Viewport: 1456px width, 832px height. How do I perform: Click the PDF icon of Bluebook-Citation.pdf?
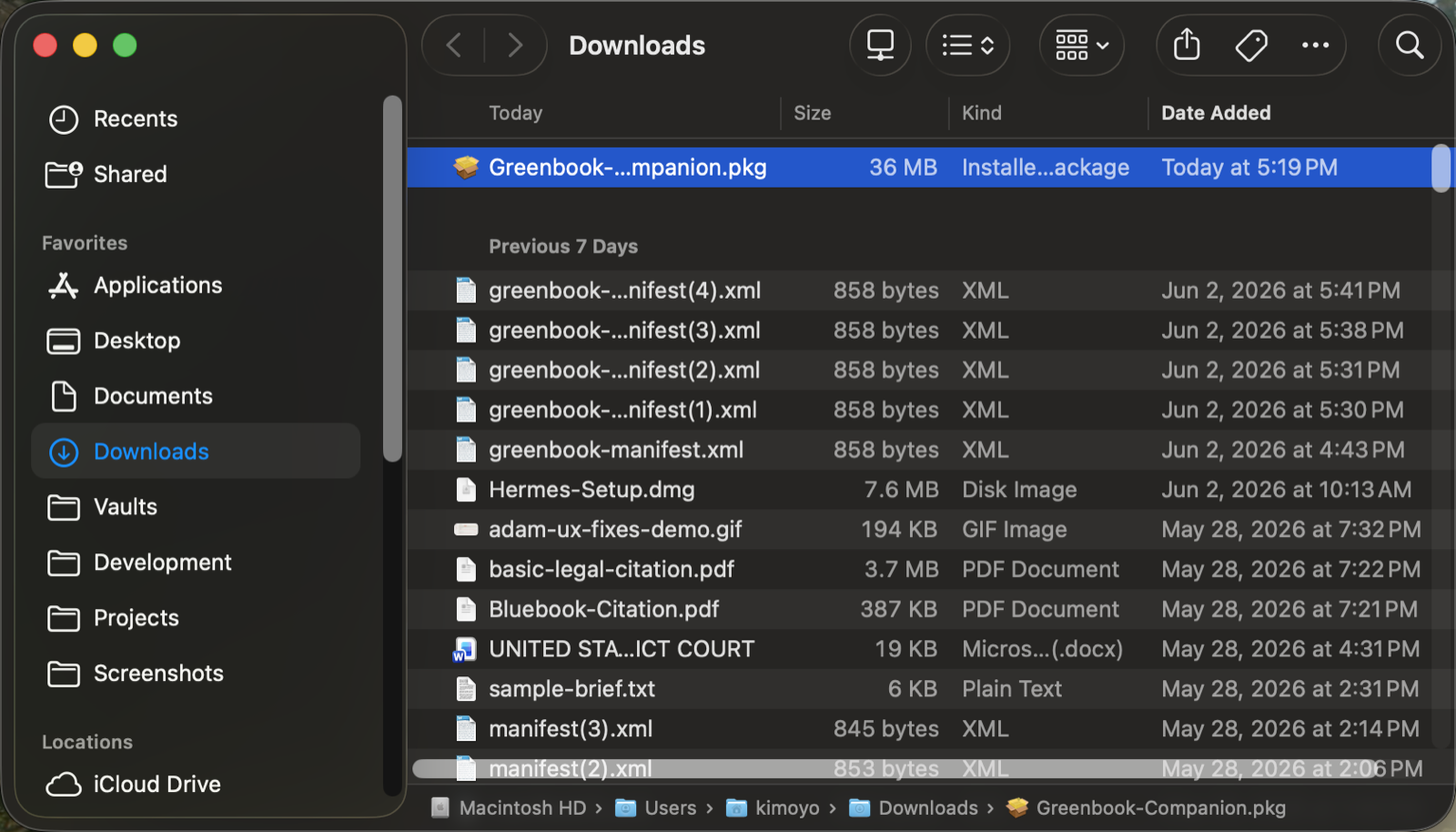(x=466, y=609)
